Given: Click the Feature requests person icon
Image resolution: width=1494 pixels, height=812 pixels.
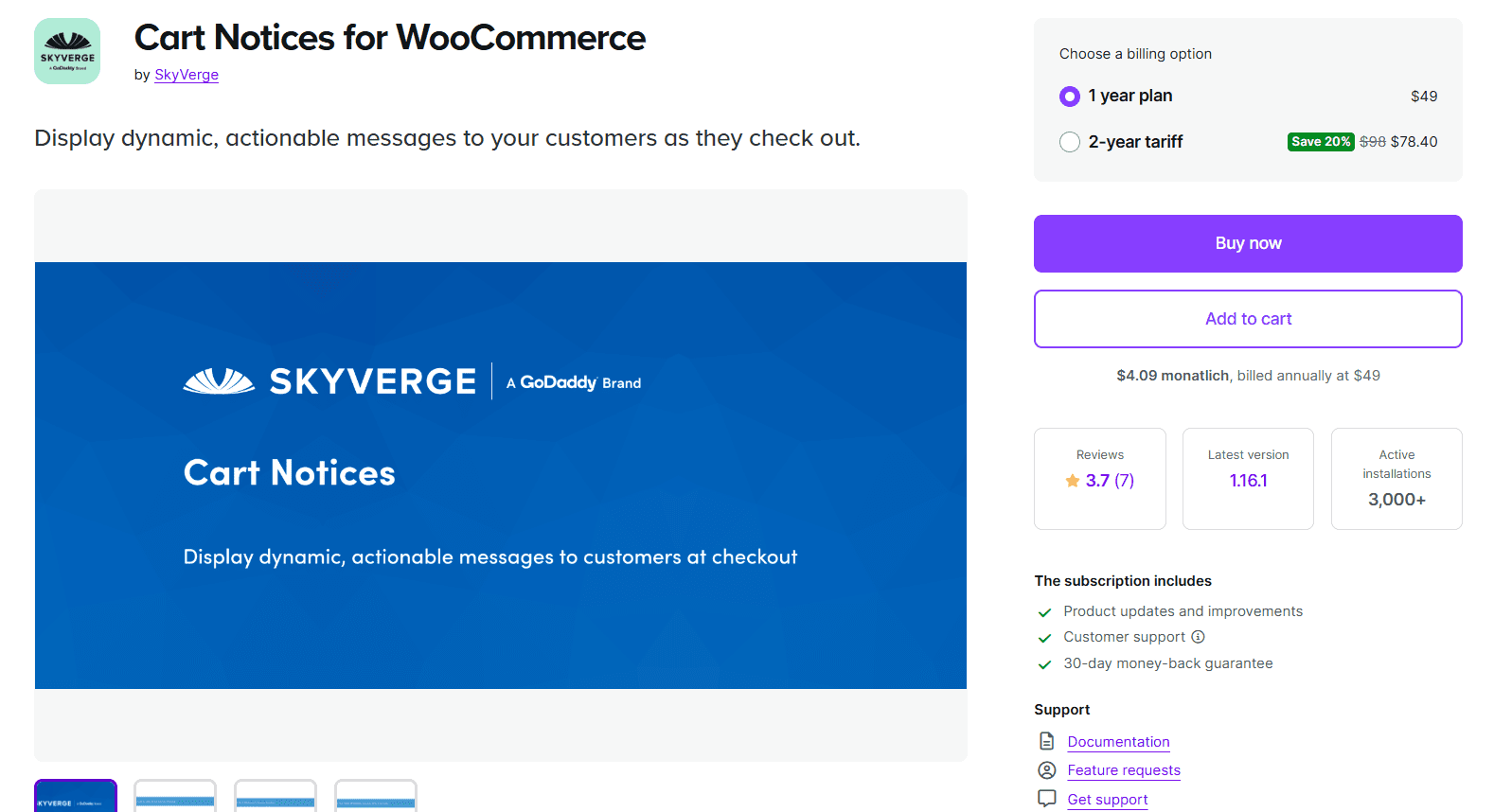Looking at the screenshot, I should tap(1046, 769).
